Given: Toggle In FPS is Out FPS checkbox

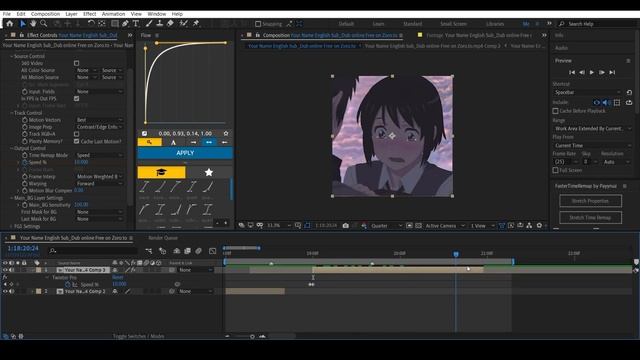Looking at the screenshot, I should 76,99.
